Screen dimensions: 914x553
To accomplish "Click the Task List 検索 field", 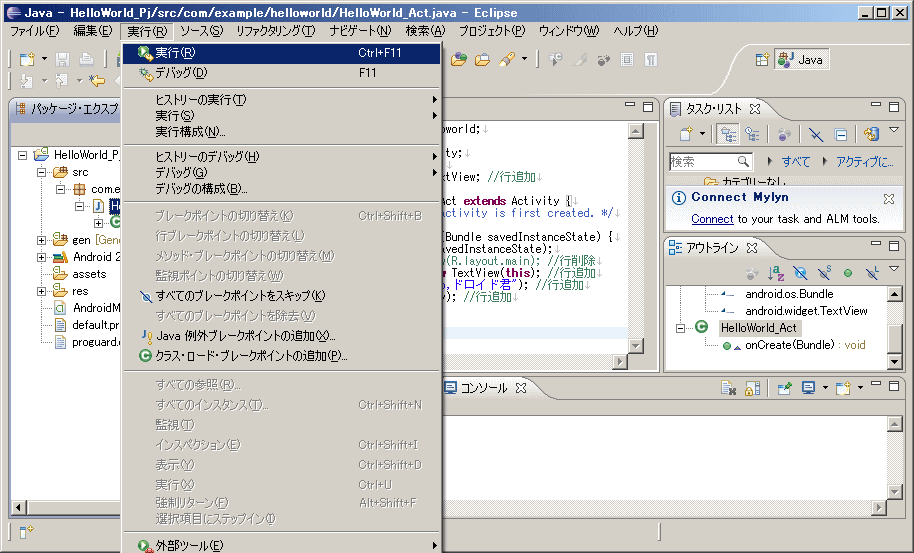I will click(711, 161).
